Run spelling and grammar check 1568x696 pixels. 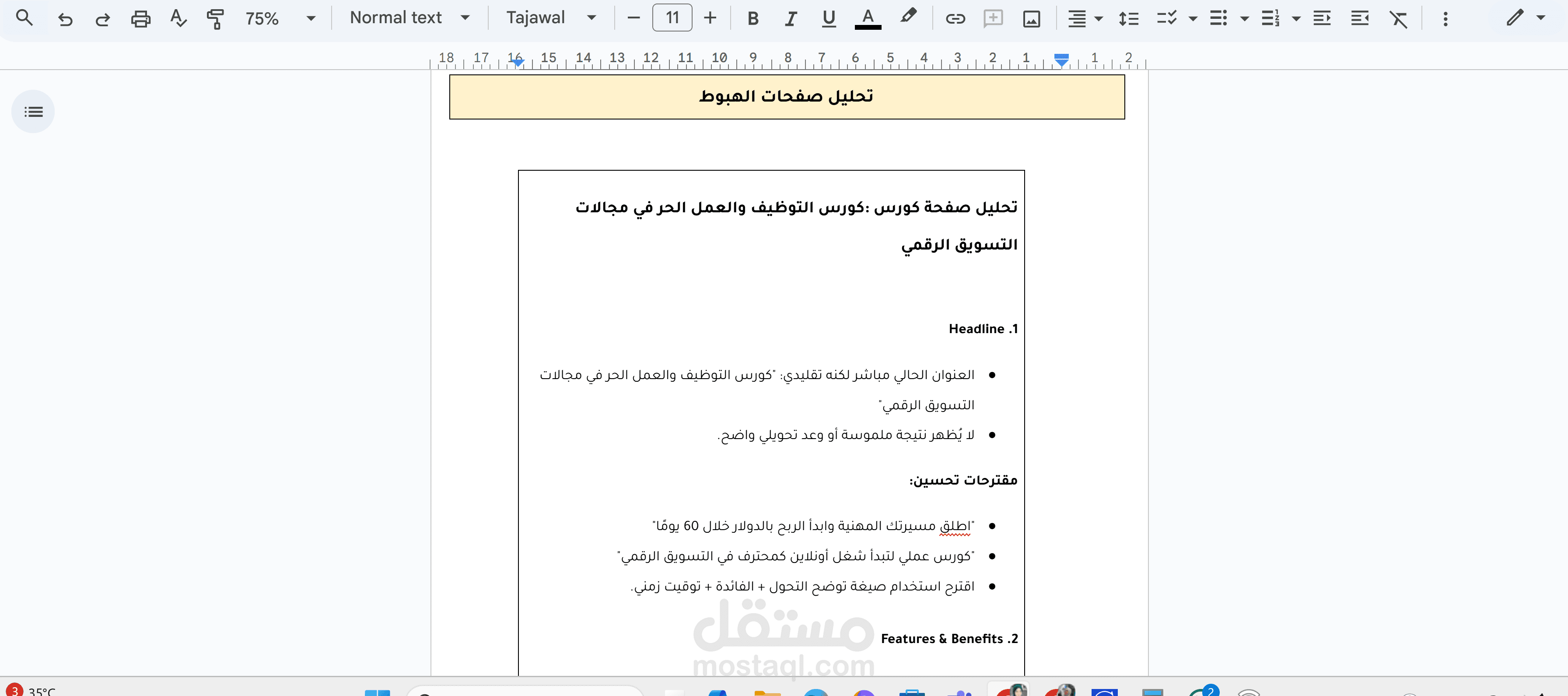[x=178, y=18]
